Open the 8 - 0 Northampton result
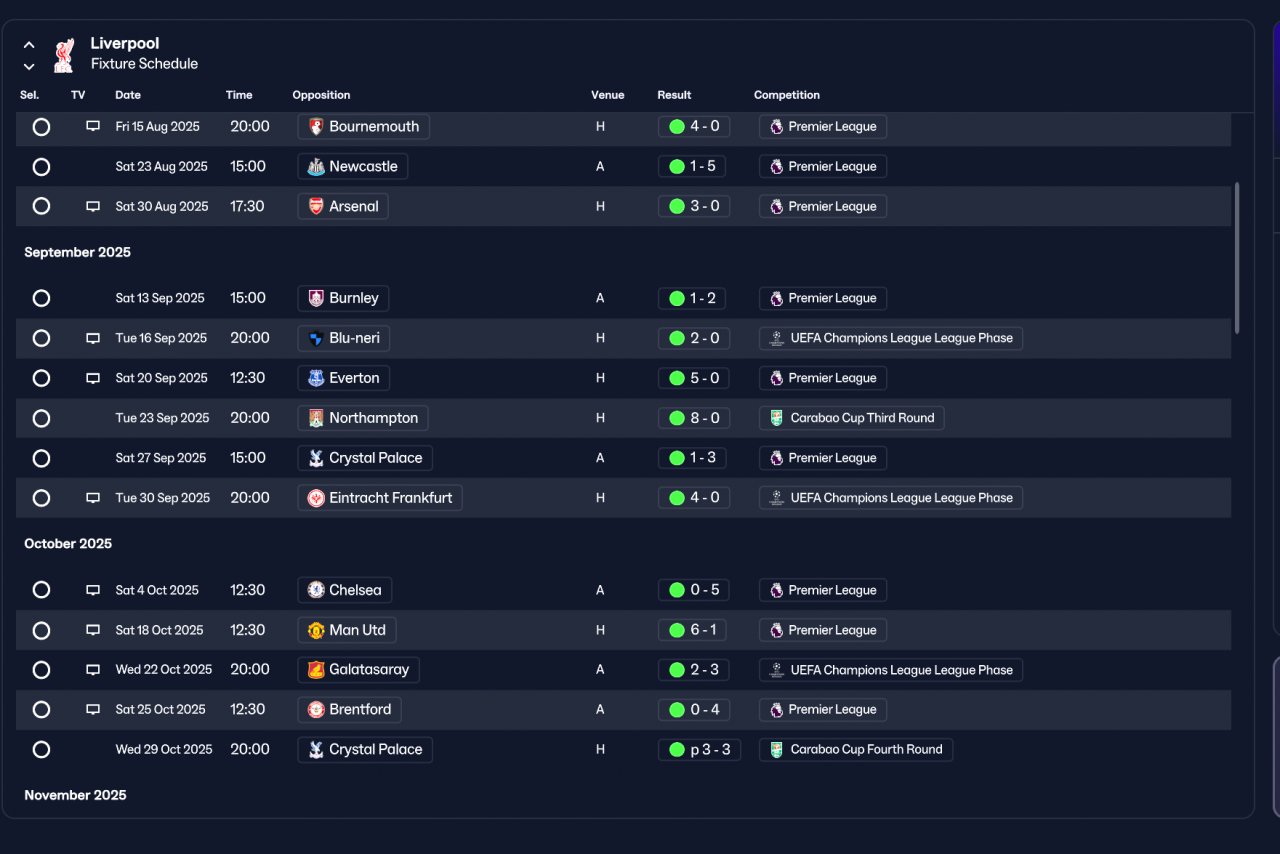1280x854 pixels. click(x=693, y=418)
